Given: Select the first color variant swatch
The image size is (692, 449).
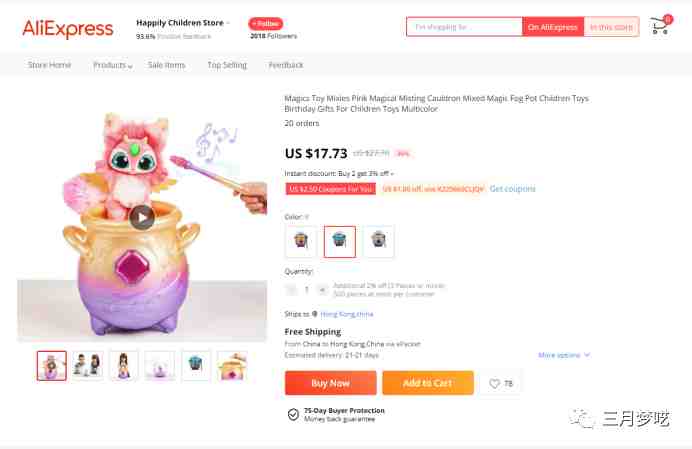Looking at the screenshot, I should click(301, 241).
